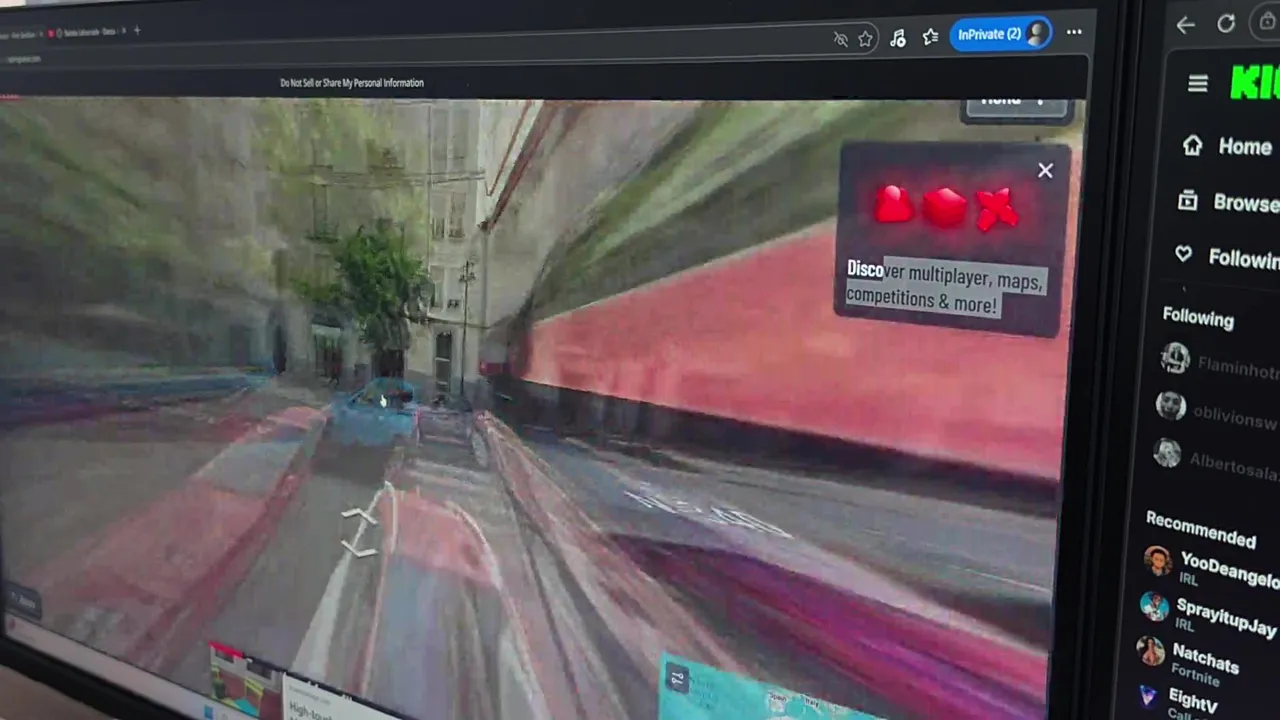Click the Kick logo
Image resolution: width=1280 pixels, height=720 pixels.
point(1255,84)
